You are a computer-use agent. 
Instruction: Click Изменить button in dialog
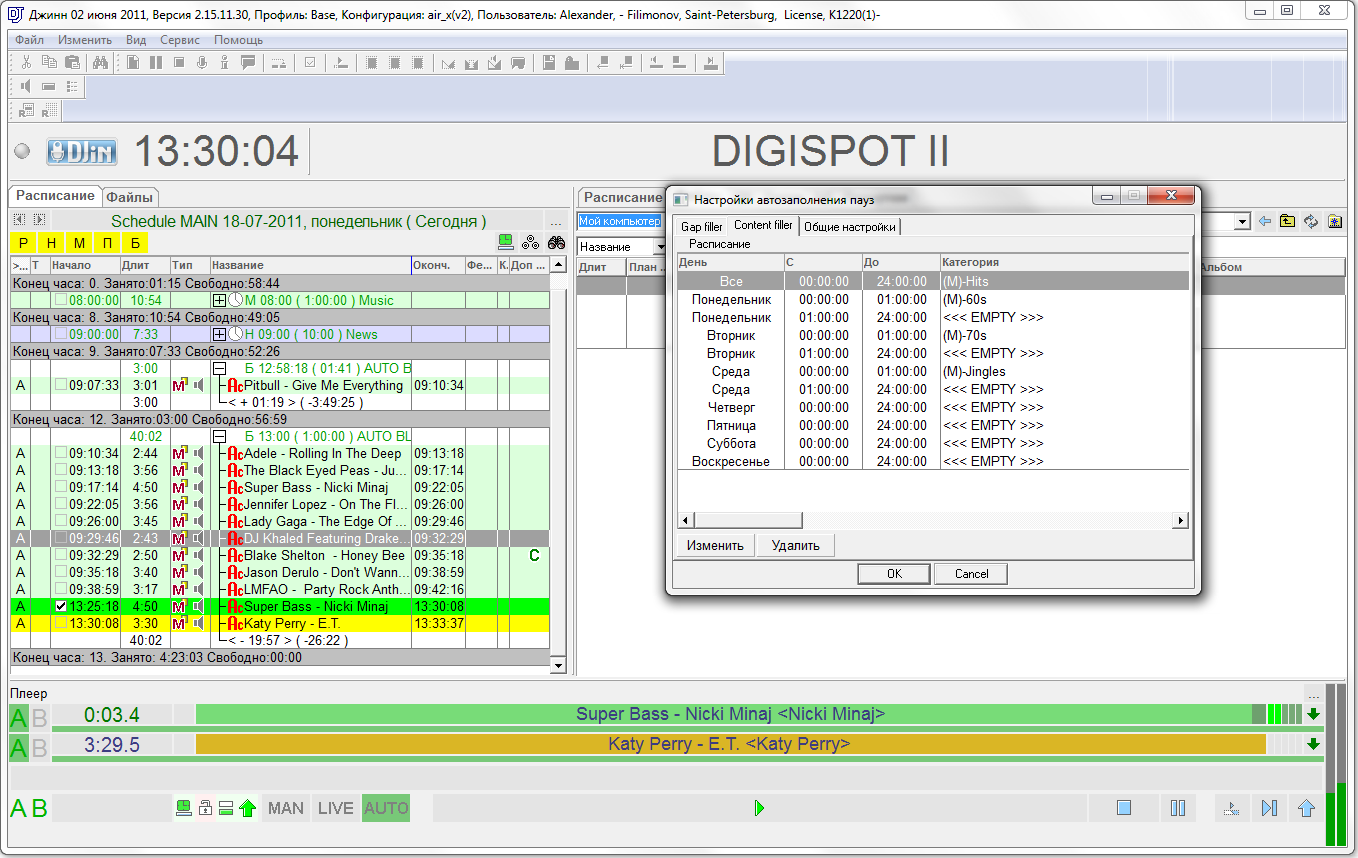click(x=715, y=546)
